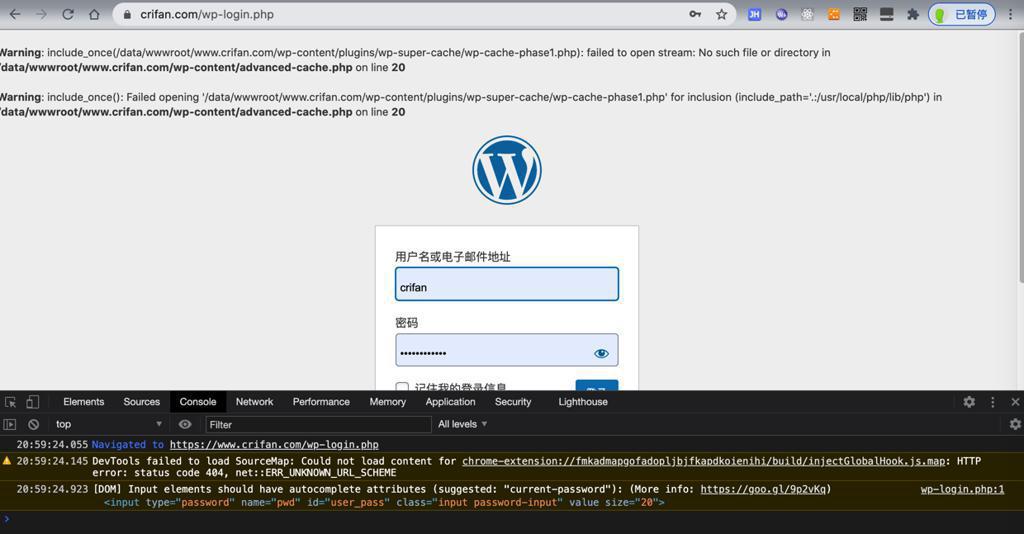
Task: Open the Network tab
Action: (255, 401)
